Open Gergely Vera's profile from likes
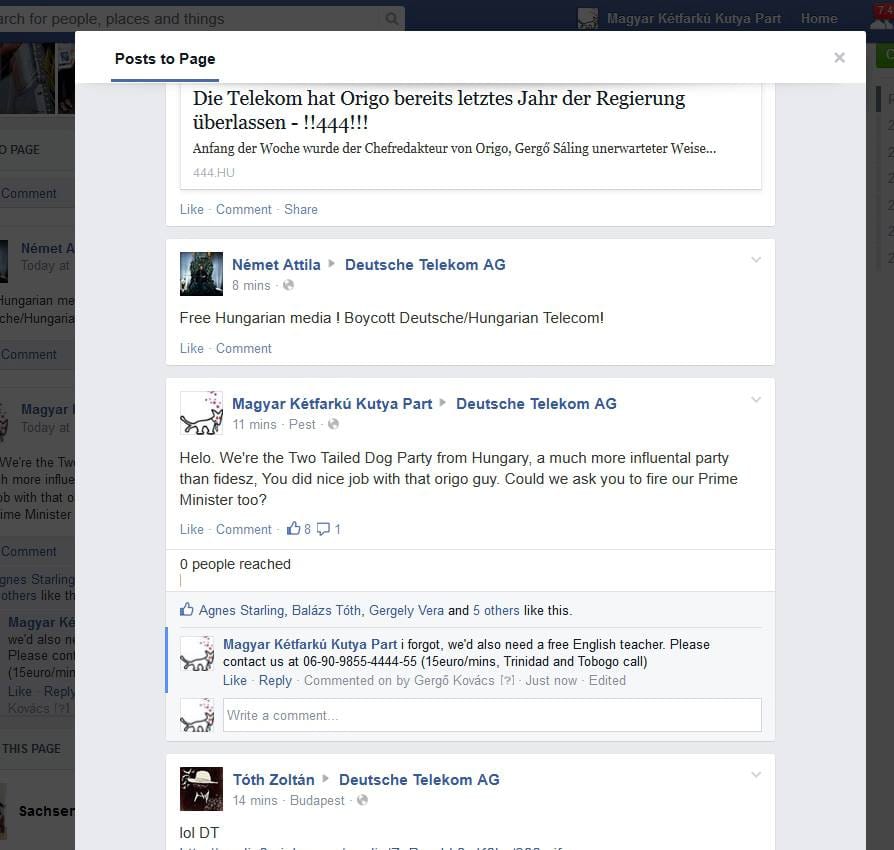 [x=406, y=611]
